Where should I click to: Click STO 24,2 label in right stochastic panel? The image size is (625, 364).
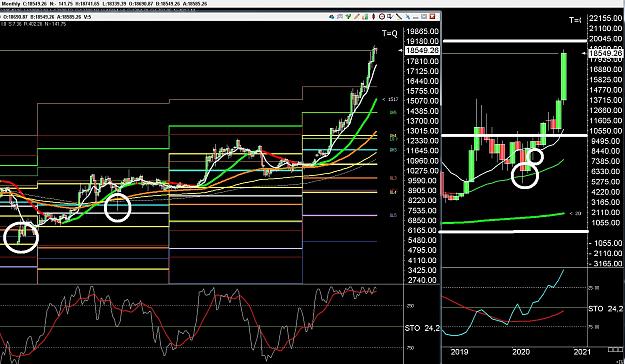tap(605, 309)
